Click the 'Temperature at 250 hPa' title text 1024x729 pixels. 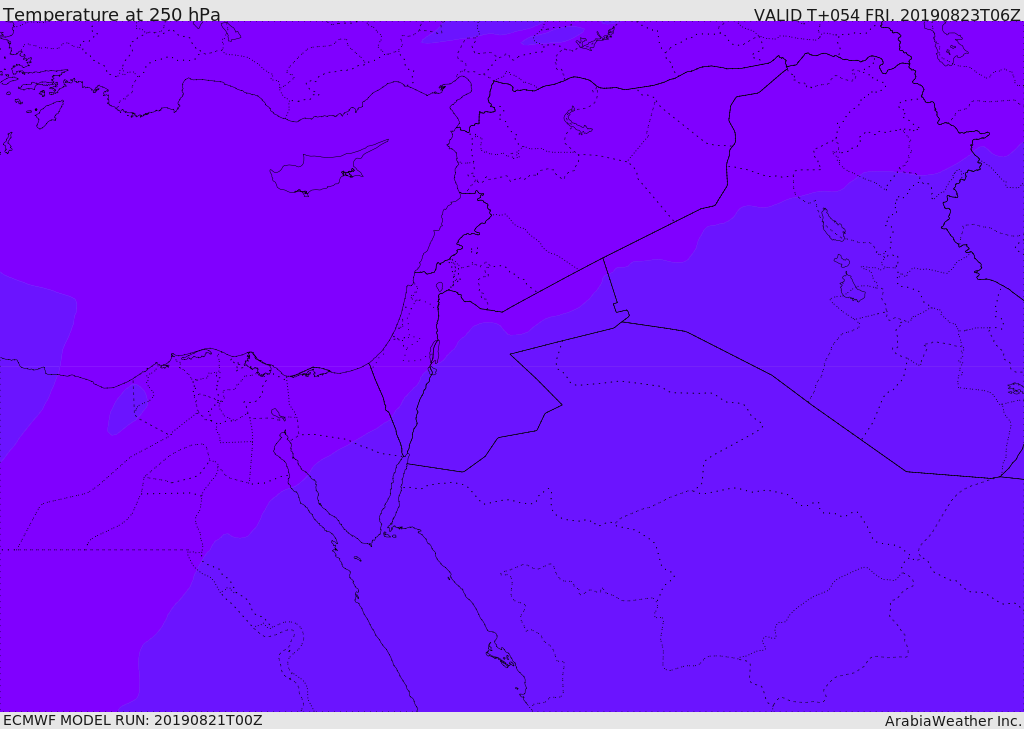pos(112,14)
